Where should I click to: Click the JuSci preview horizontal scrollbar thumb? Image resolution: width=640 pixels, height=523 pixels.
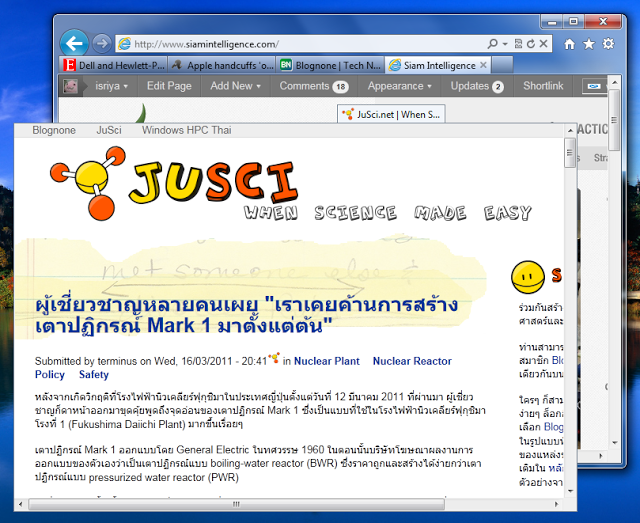tap(236, 504)
